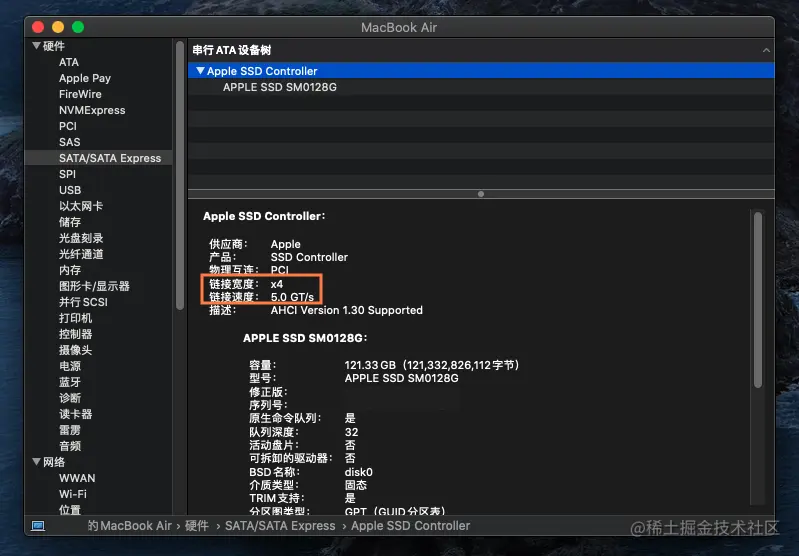Click the pane divider handle dot
Image resolution: width=799 pixels, height=556 pixels.
click(481, 194)
